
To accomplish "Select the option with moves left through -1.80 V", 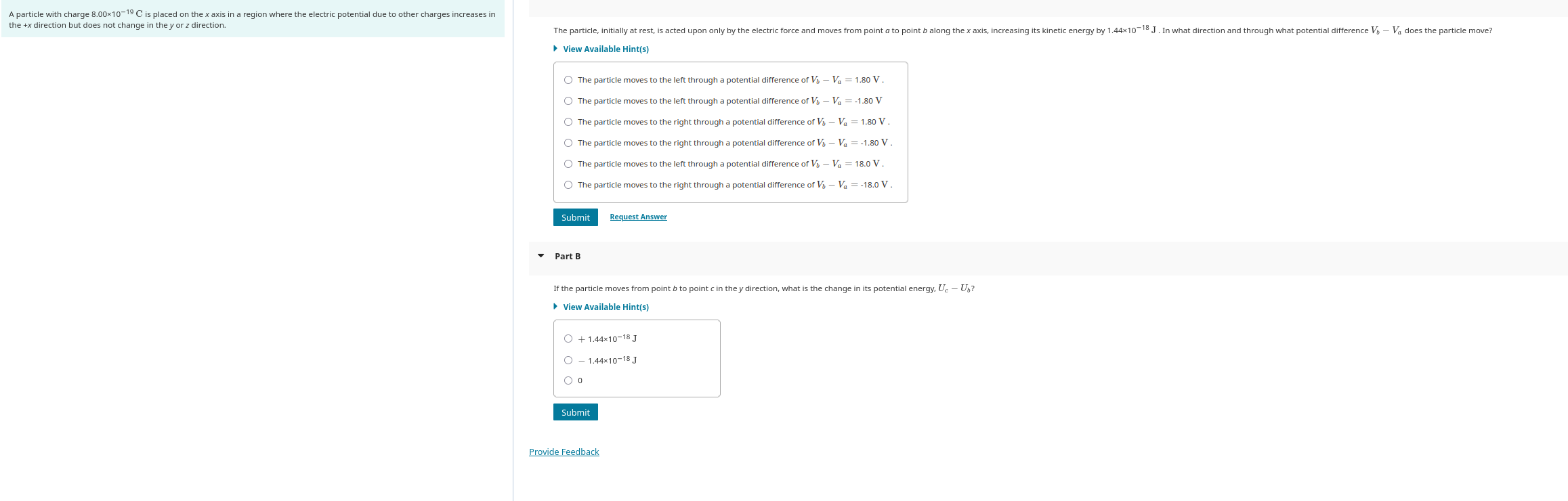I will (x=568, y=100).
